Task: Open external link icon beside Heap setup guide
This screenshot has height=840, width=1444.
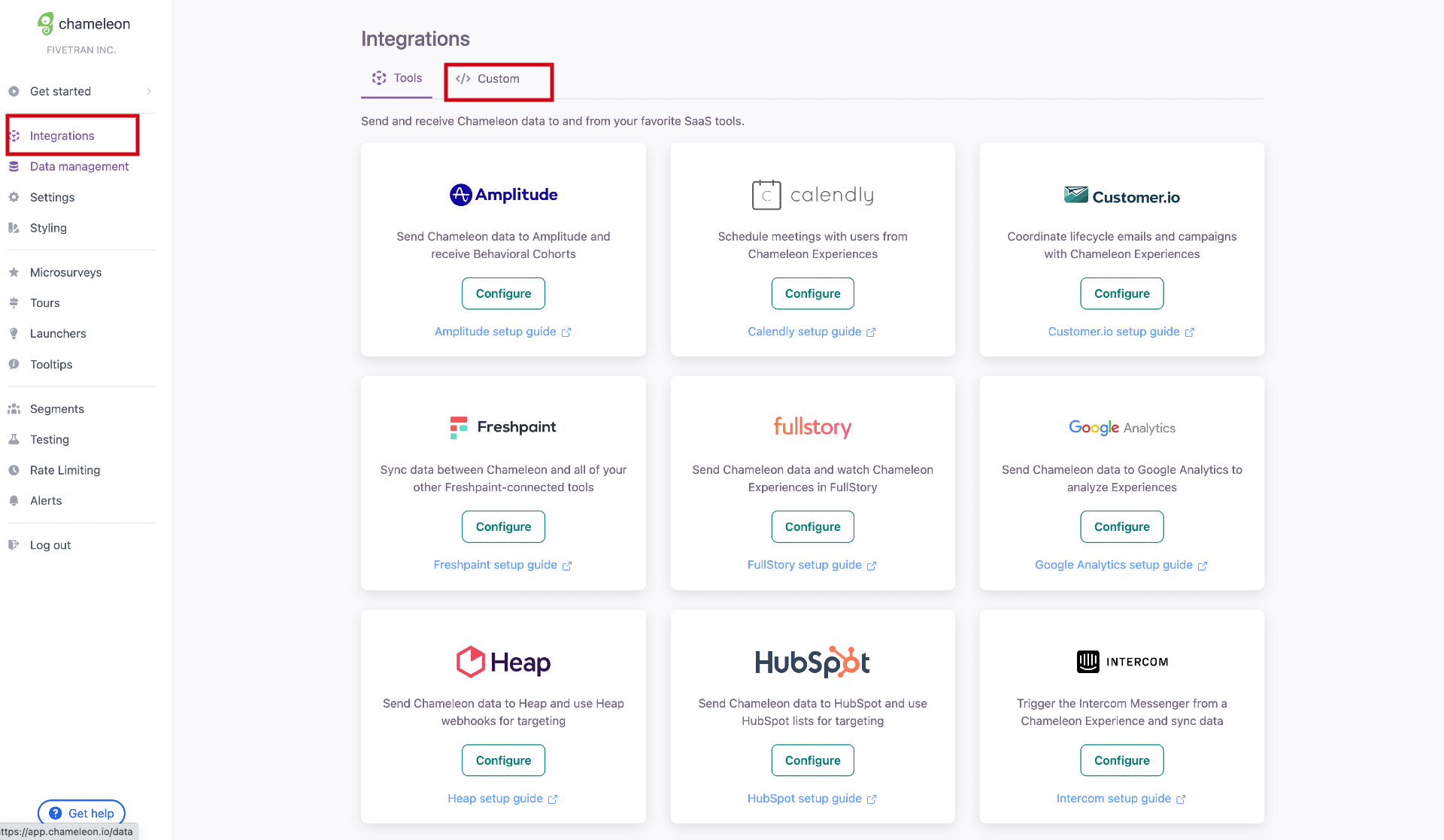Action: click(553, 799)
